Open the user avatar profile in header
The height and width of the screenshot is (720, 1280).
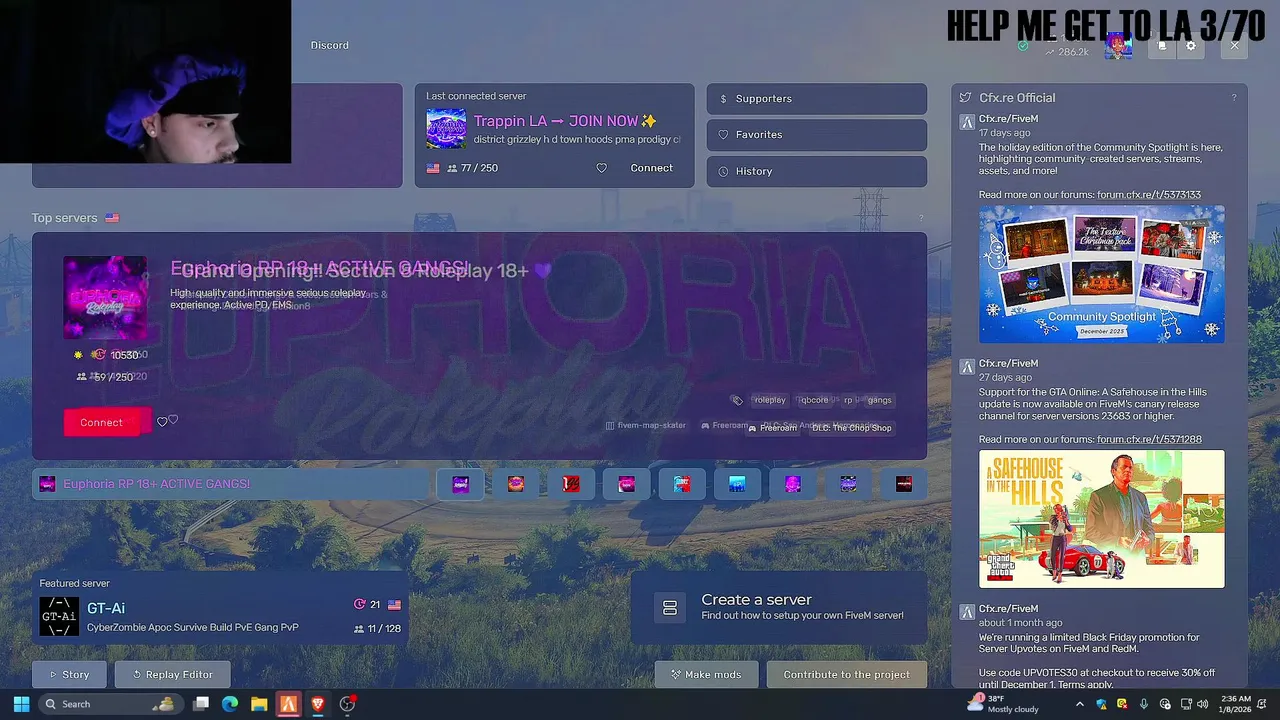1118,46
